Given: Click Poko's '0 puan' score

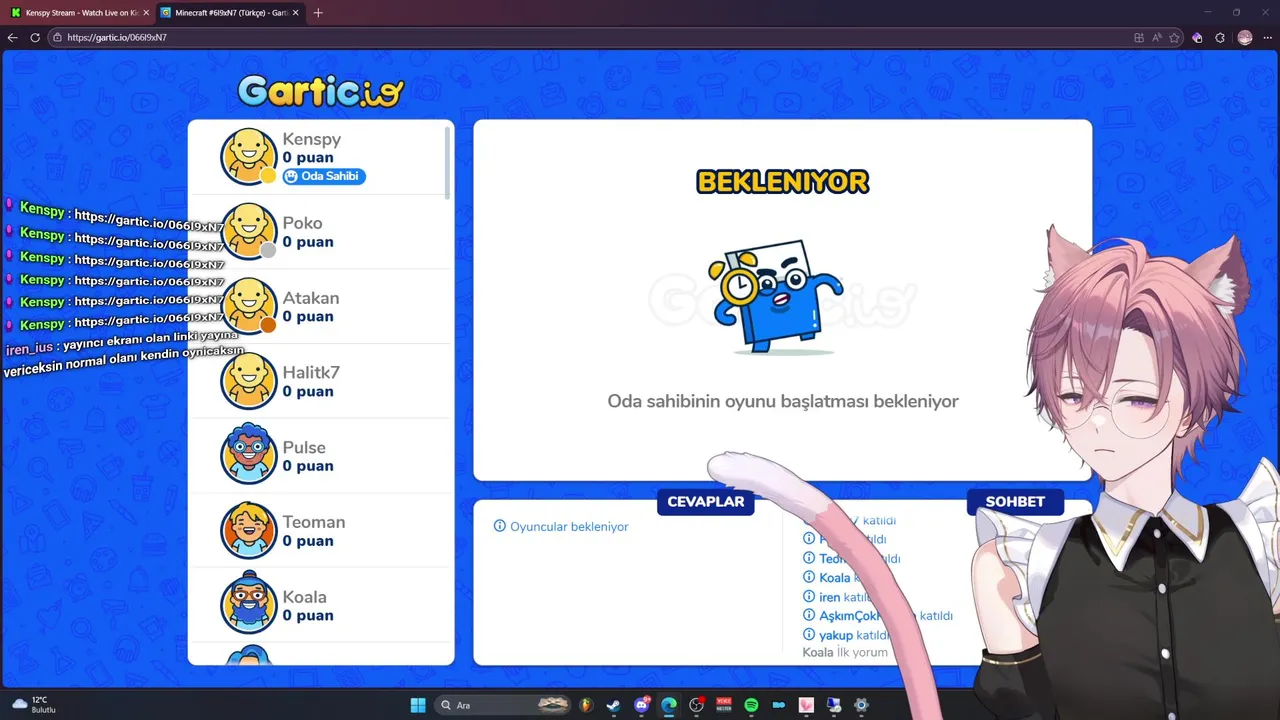Looking at the screenshot, I should tap(308, 242).
